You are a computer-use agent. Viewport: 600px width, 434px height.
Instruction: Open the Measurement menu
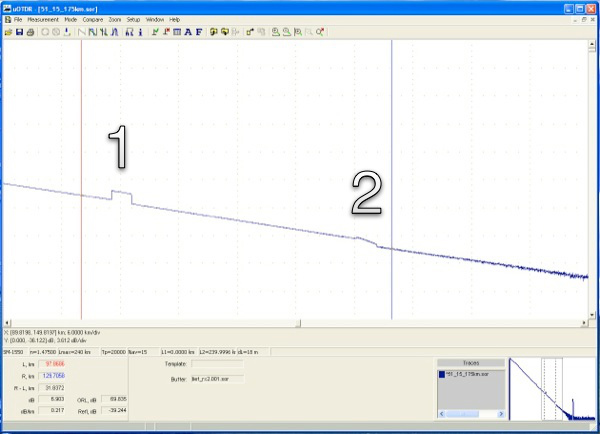point(43,20)
